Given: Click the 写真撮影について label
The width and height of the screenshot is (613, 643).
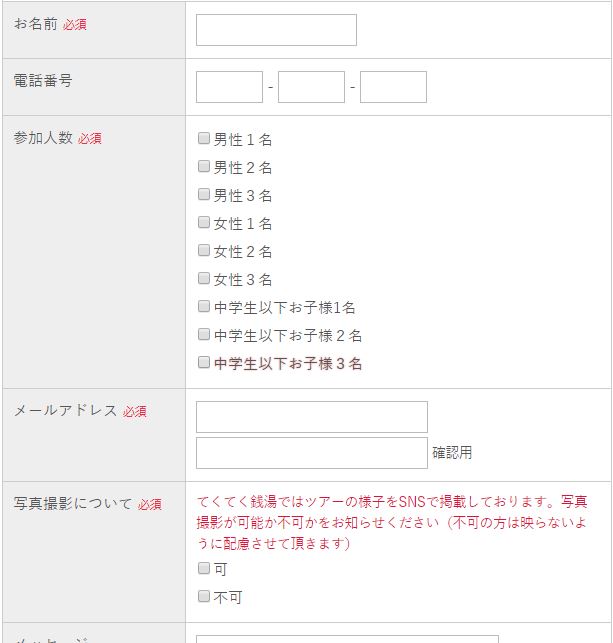Looking at the screenshot, I should tap(72, 504).
